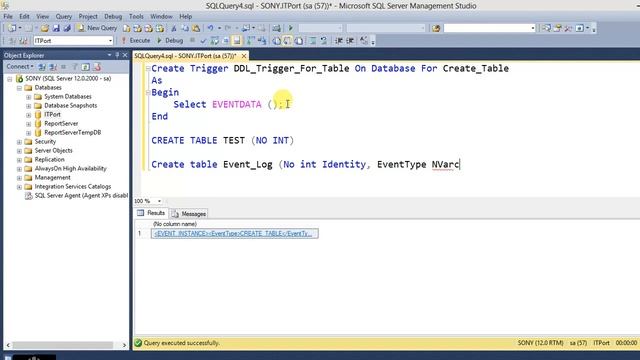Click the Filter icon in Object Explorer
Screen dimensions: 640x360
click(75, 67)
